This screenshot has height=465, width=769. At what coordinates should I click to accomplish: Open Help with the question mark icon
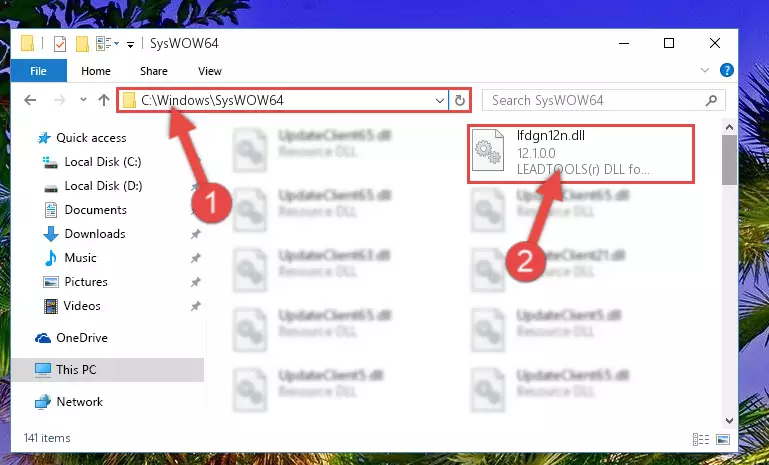coord(726,70)
